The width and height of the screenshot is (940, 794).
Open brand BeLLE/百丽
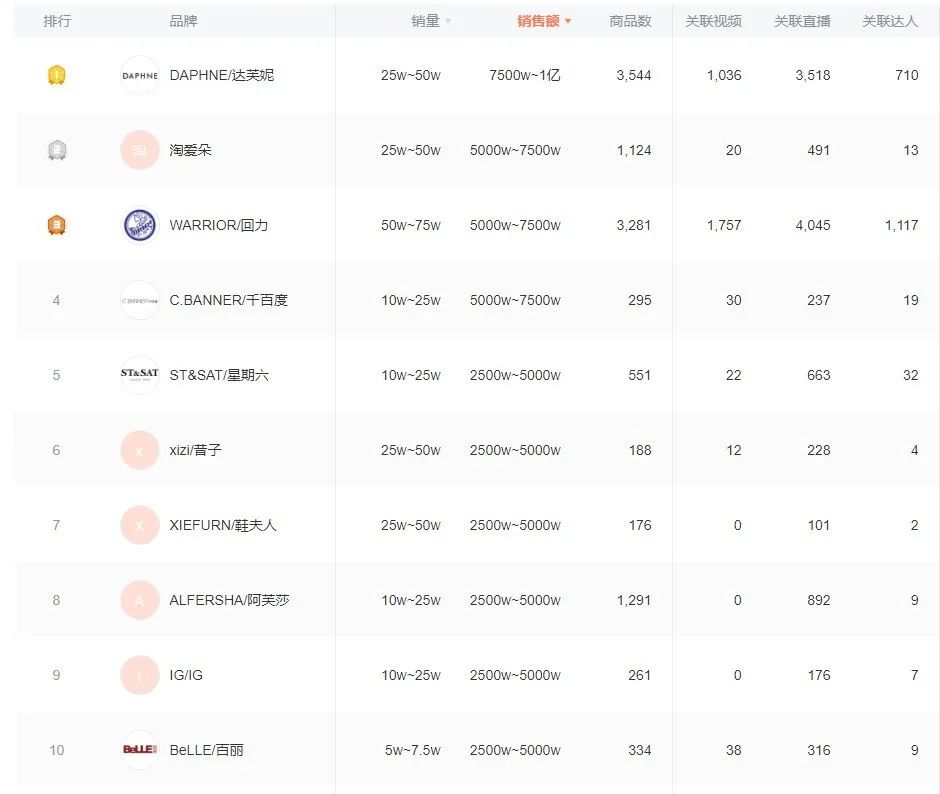[206, 750]
